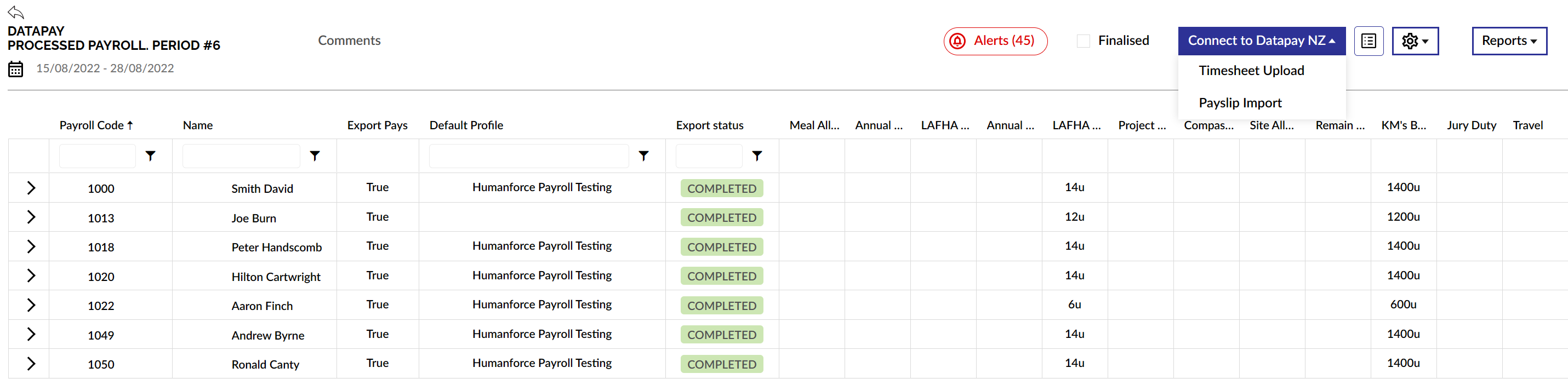Click COMPLETED status for Smith David
The image size is (1568, 379).
[x=721, y=188]
